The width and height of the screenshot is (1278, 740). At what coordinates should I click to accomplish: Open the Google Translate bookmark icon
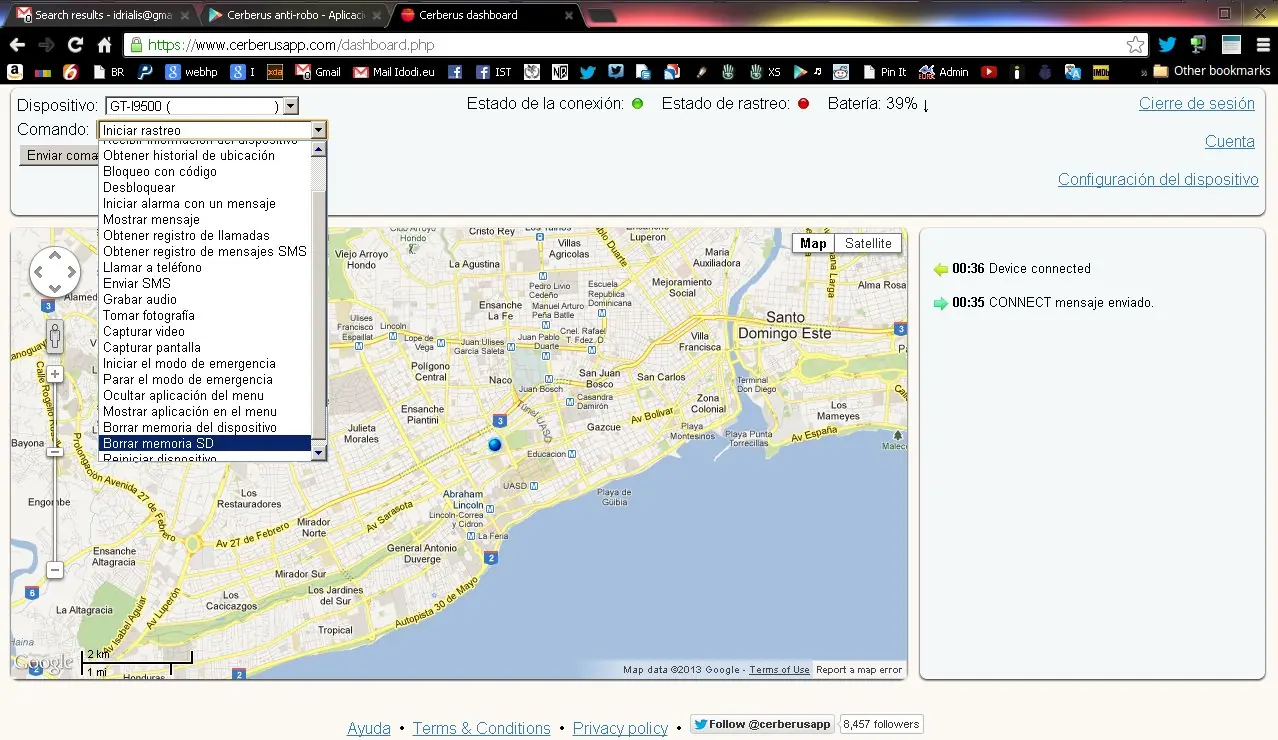(x=1073, y=72)
